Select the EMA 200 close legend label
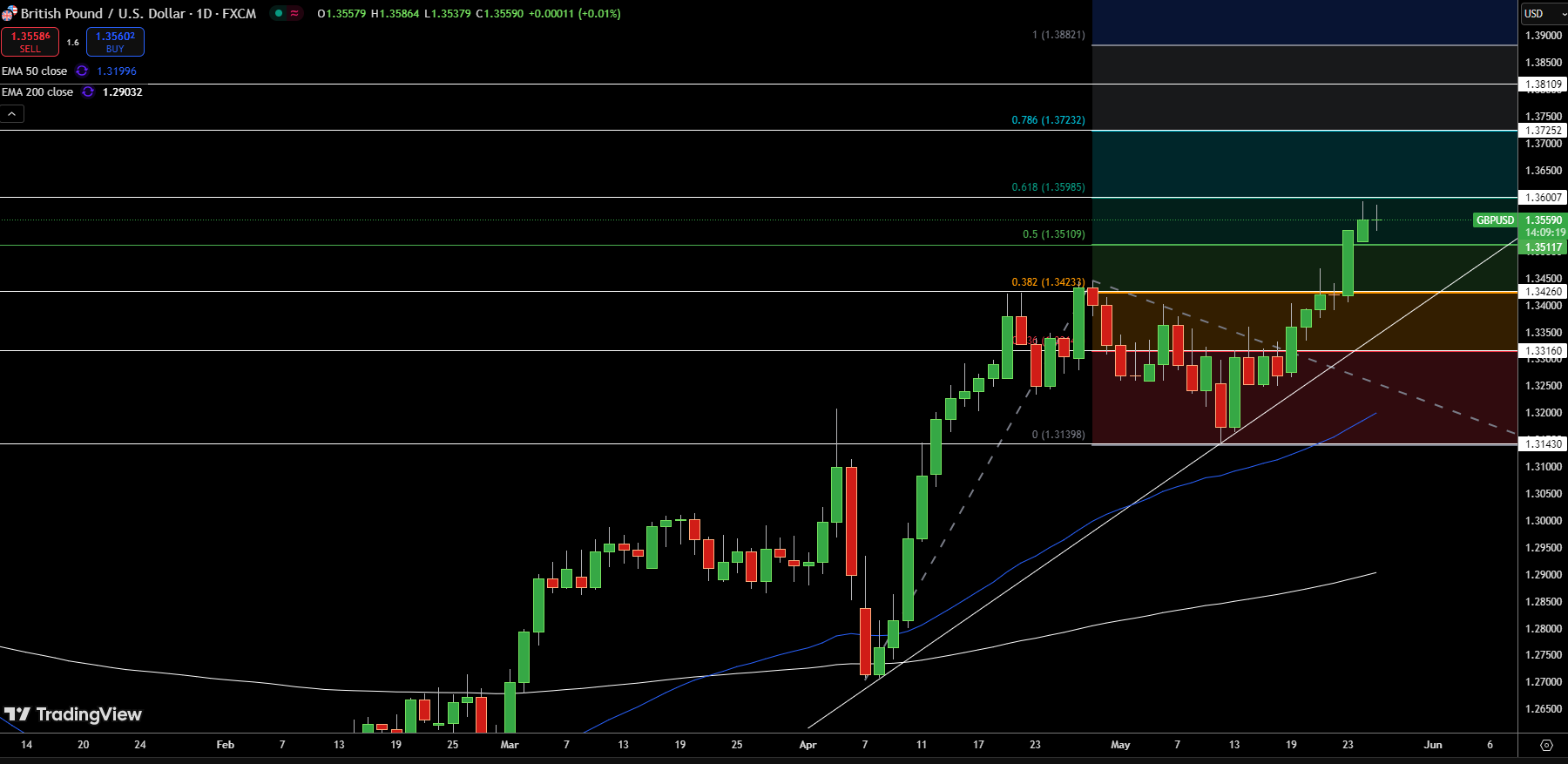The image size is (1568, 764). tap(37, 92)
